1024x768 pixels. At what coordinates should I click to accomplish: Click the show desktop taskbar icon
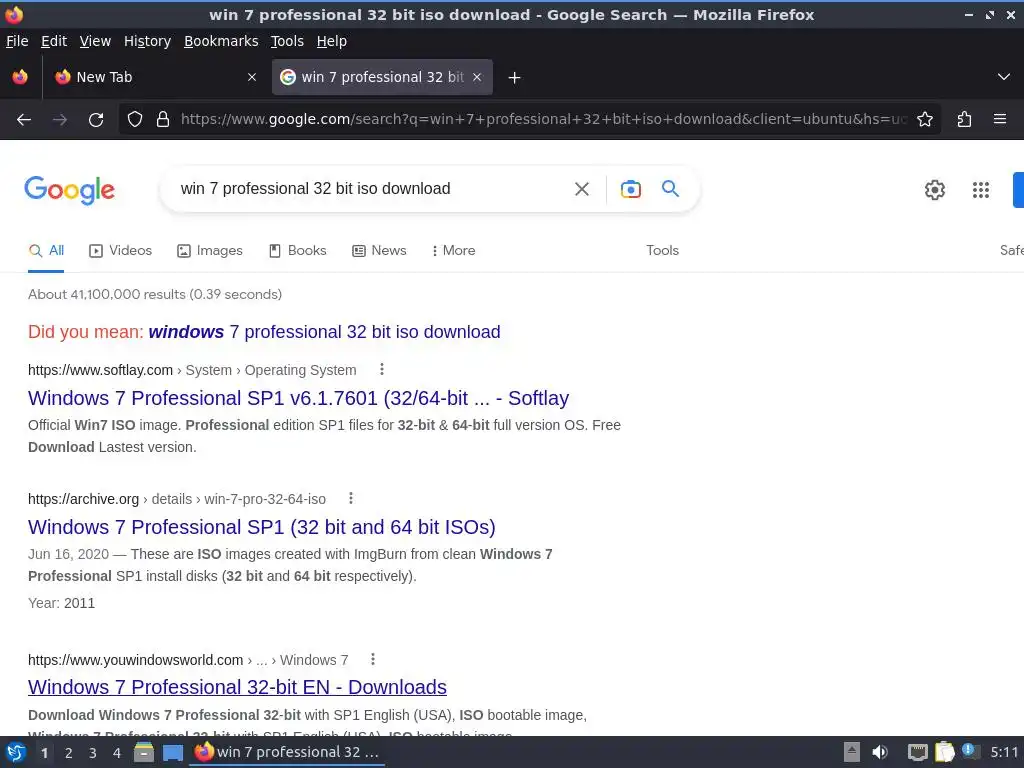pyautogui.click(x=173, y=752)
